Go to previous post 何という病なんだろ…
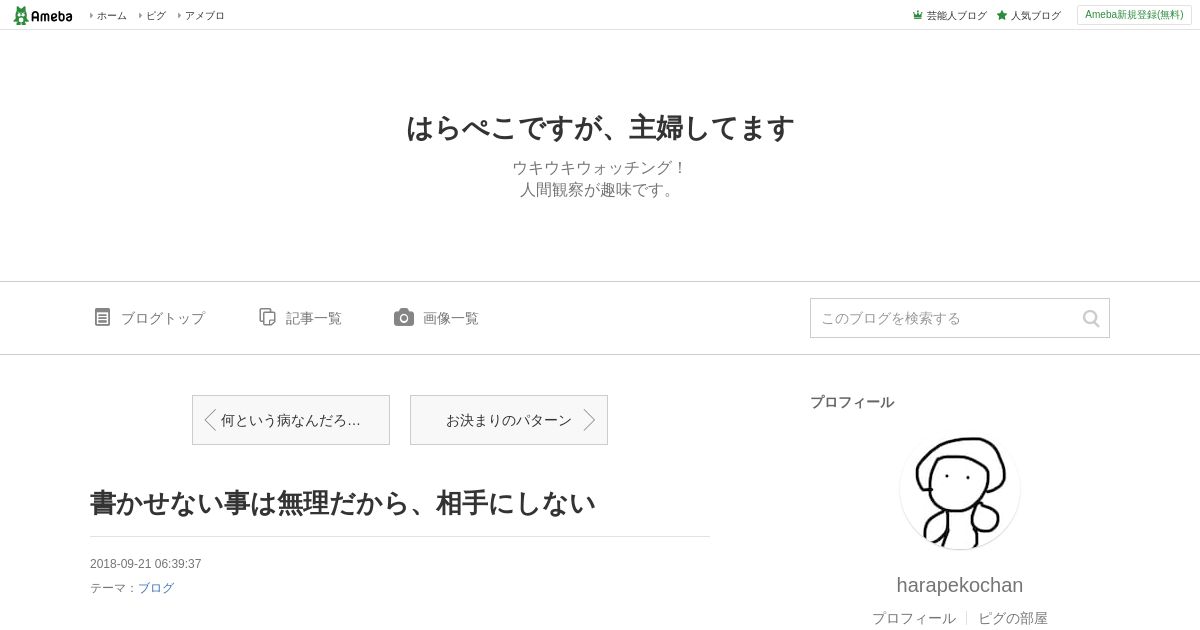Image resolution: width=1200 pixels, height=630 pixels. [x=291, y=420]
